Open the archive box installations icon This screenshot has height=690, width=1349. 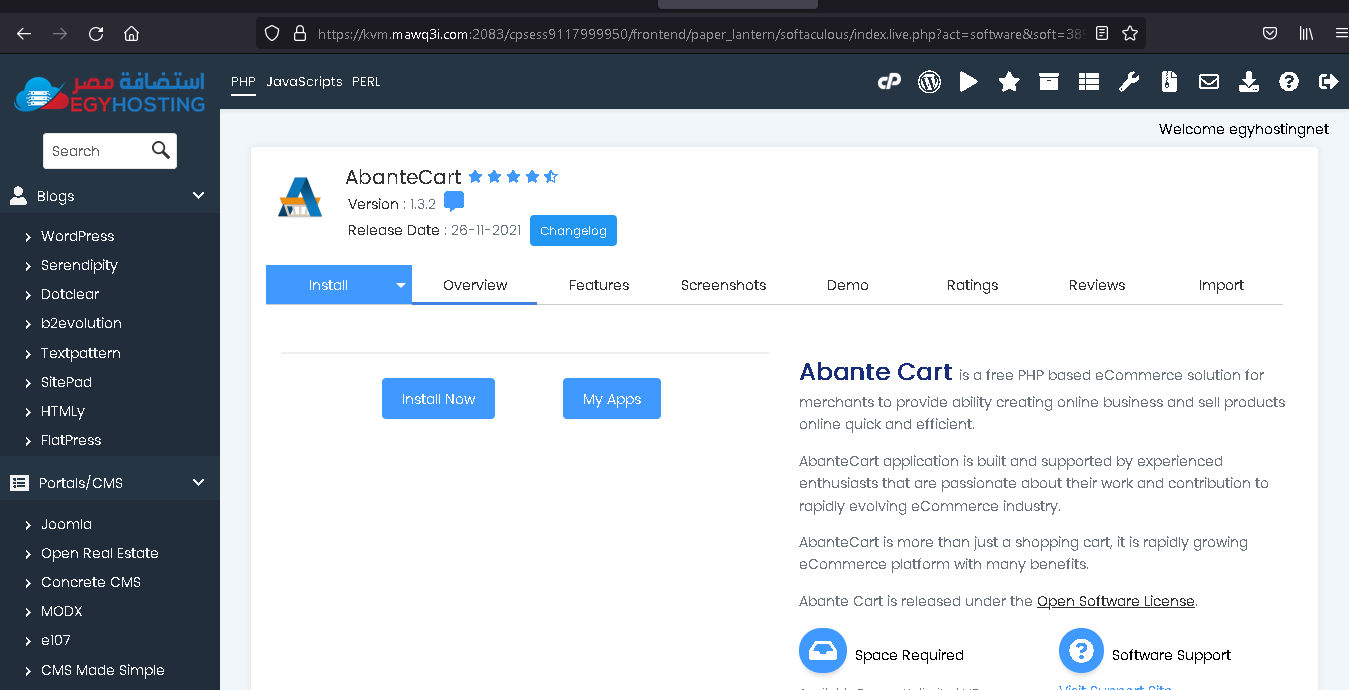tap(1049, 82)
